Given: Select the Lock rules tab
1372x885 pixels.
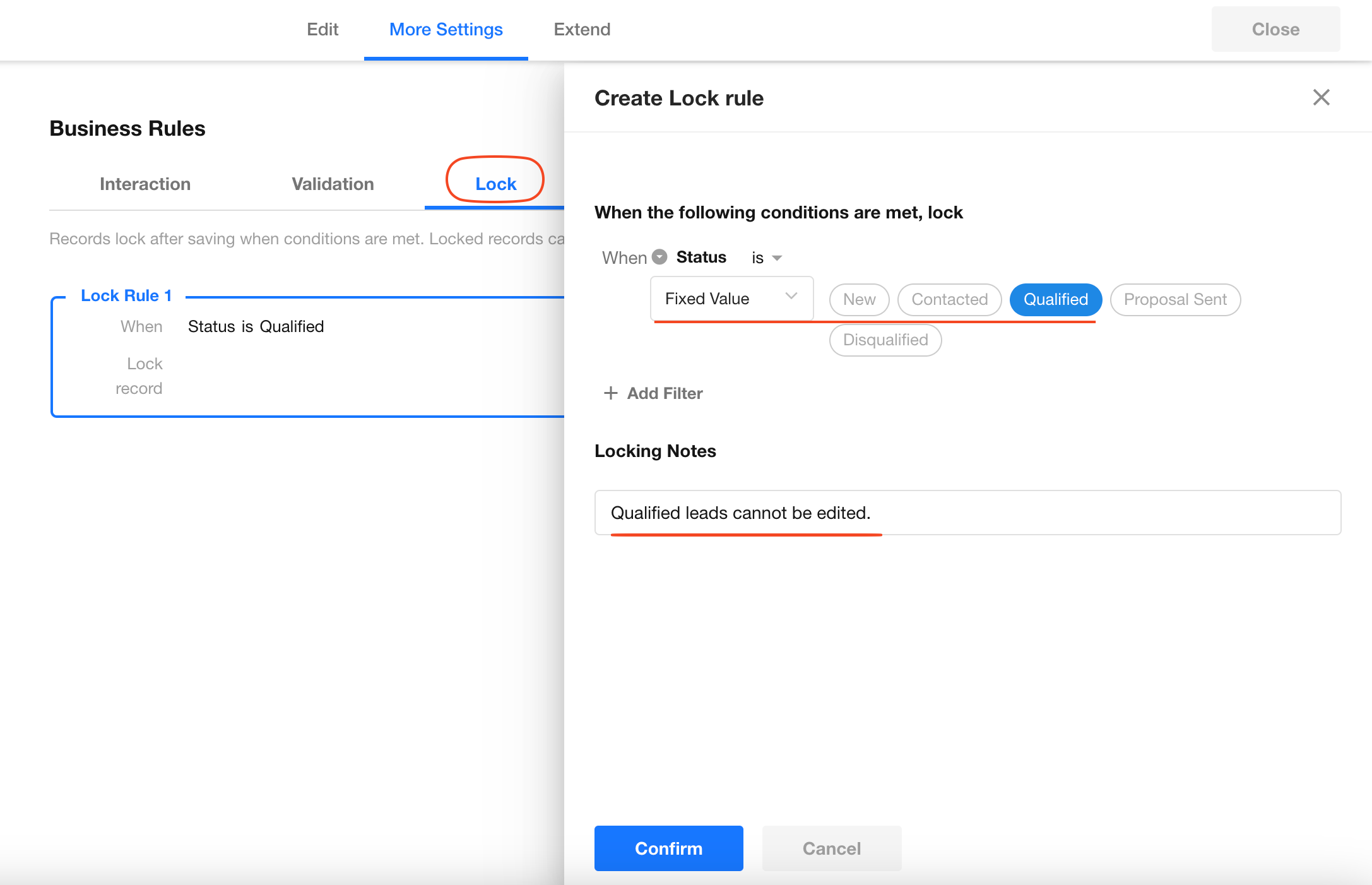Looking at the screenshot, I should click(495, 184).
